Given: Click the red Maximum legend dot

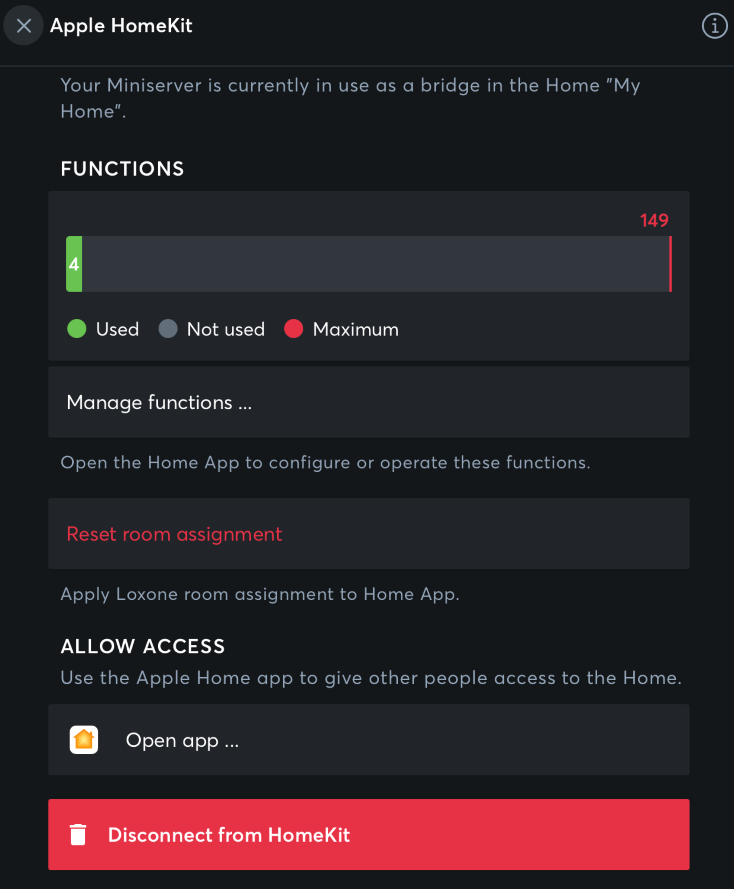Looking at the screenshot, I should point(293,329).
